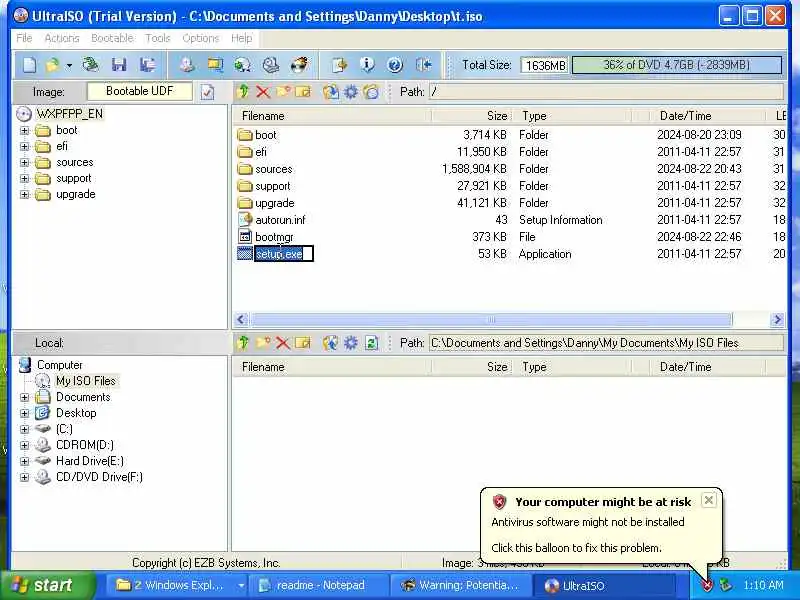Expand the upgrade folder in image tree
The height and width of the screenshot is (600, 800).
24,194
